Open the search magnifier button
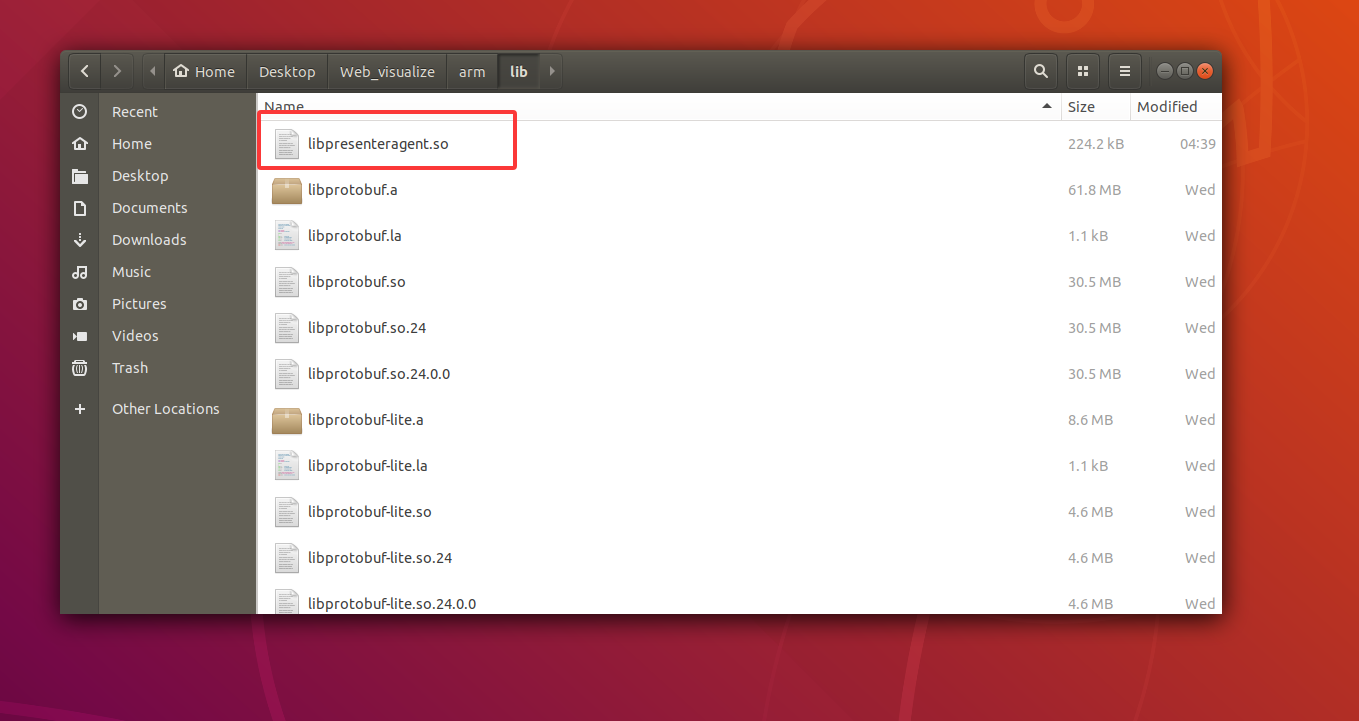 [x=1041, y=71]
